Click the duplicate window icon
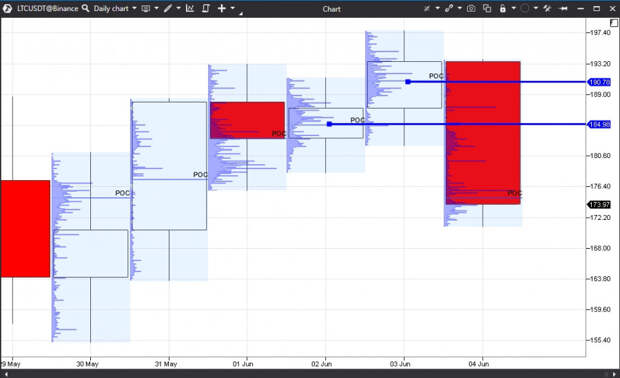Screen dimensions: 620x378 pos(487,8)
